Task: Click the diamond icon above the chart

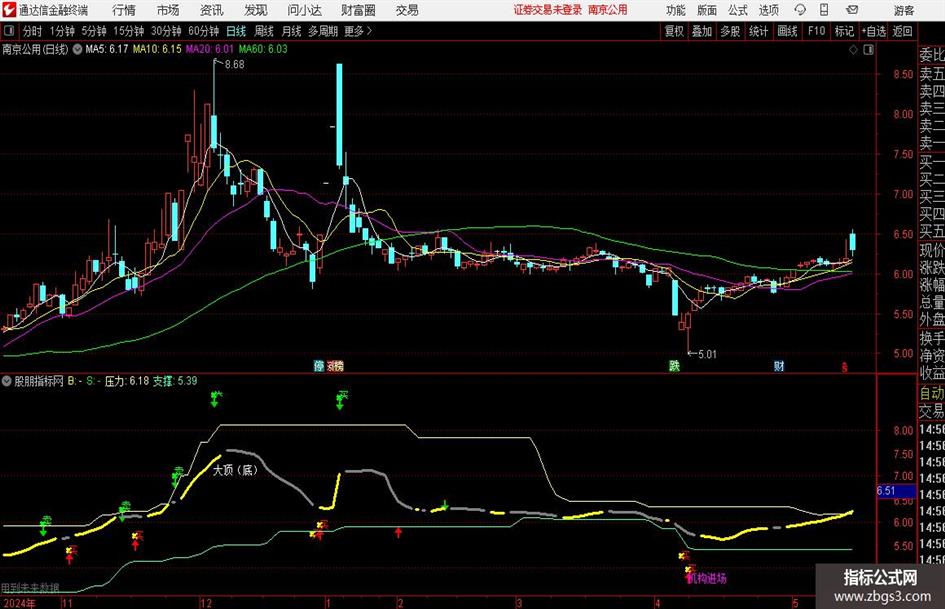Action: (853, 50)
